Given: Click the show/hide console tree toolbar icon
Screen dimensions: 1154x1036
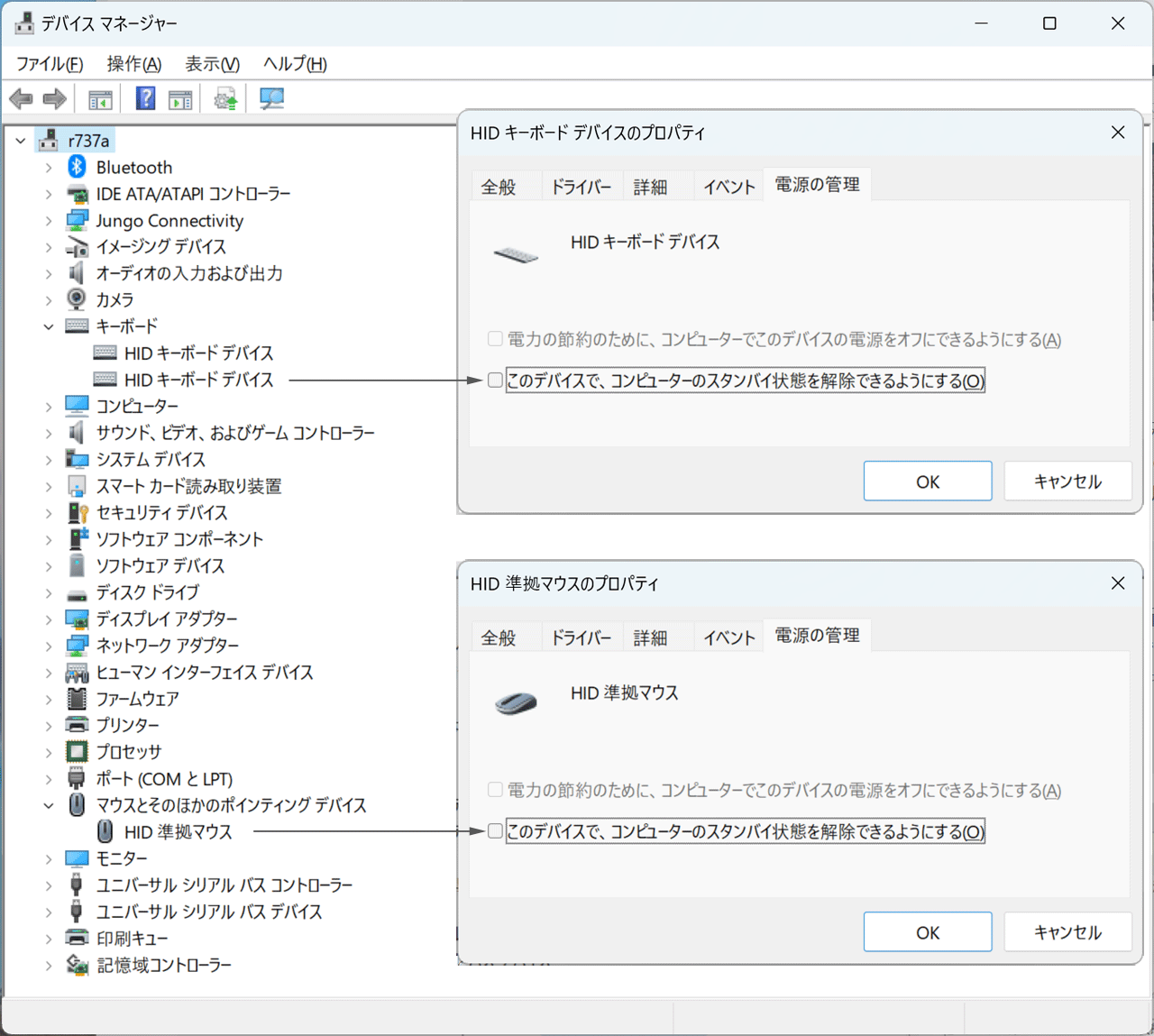Looking at the screenshot, I should point(100,99).
